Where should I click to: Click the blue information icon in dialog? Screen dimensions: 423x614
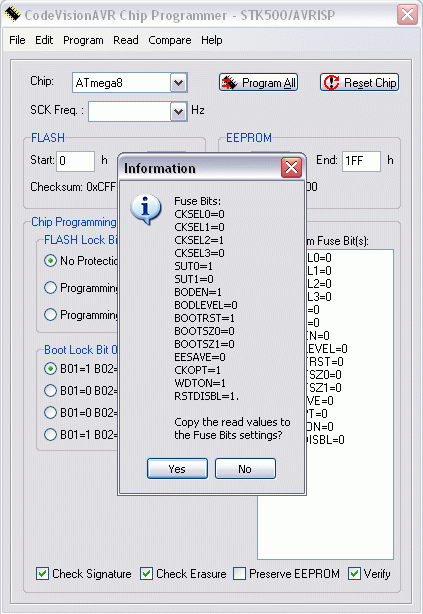[x=145, y=209]
